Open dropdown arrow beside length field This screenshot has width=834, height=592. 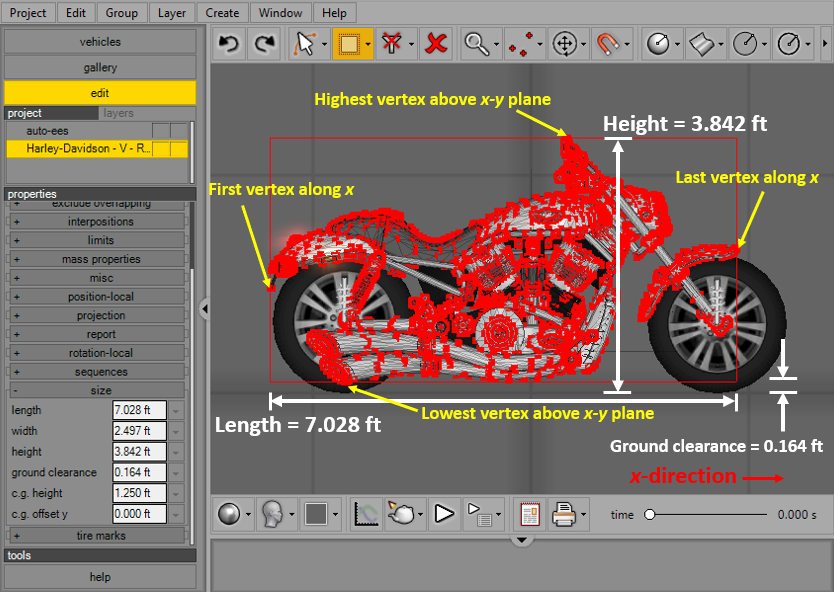(176, 411)
